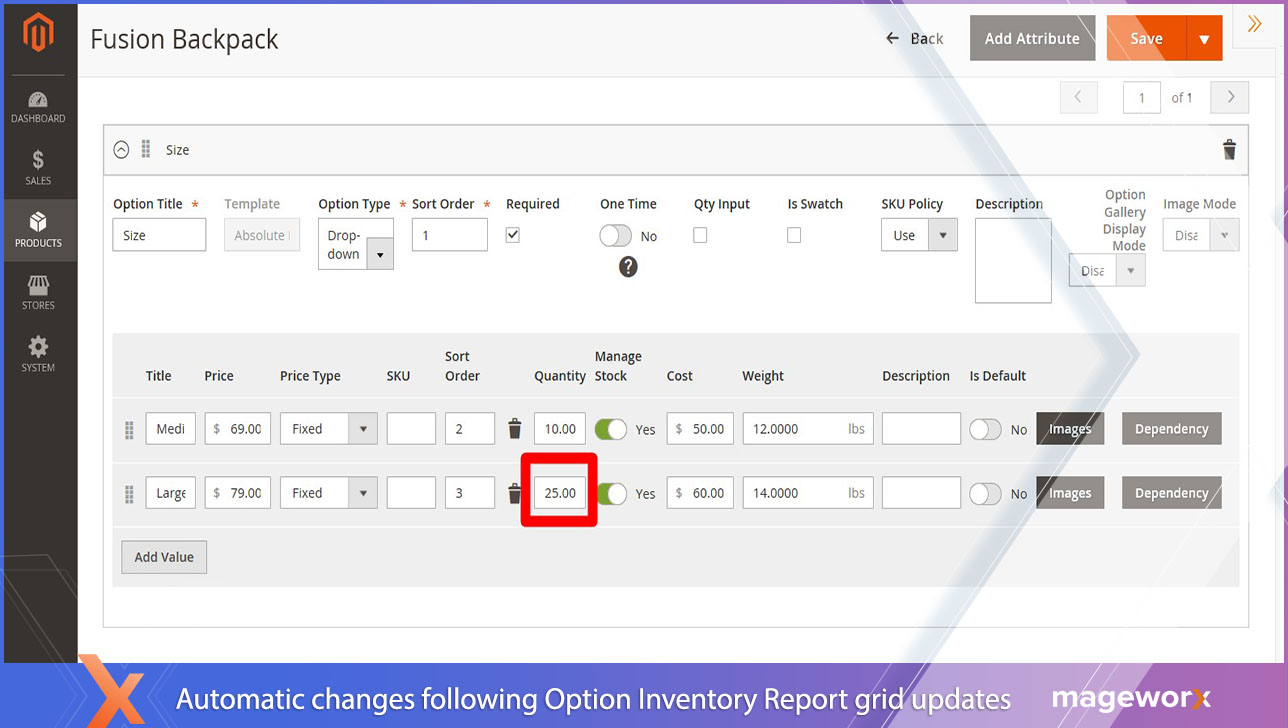This screenshot has height=728, width=1288.
Task: Delete the Size option using the trash icon
Action: tap(1229, 149)
